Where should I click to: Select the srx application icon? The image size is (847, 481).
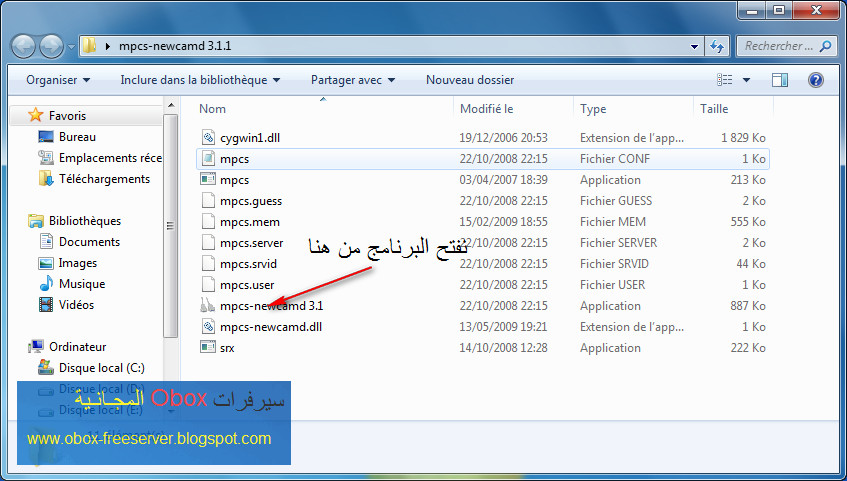click(x=208, y=348)
